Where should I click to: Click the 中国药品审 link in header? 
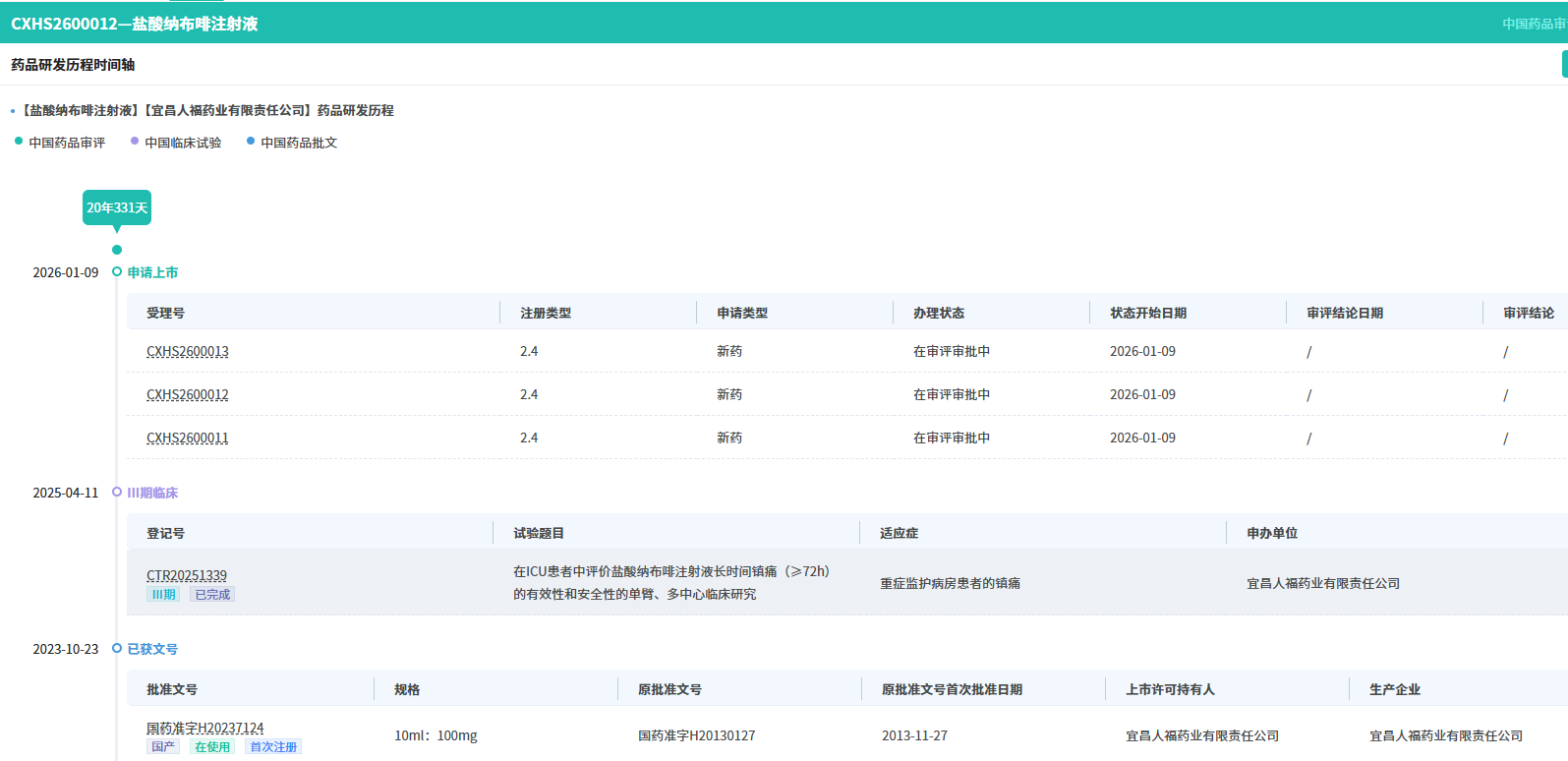1534,24
